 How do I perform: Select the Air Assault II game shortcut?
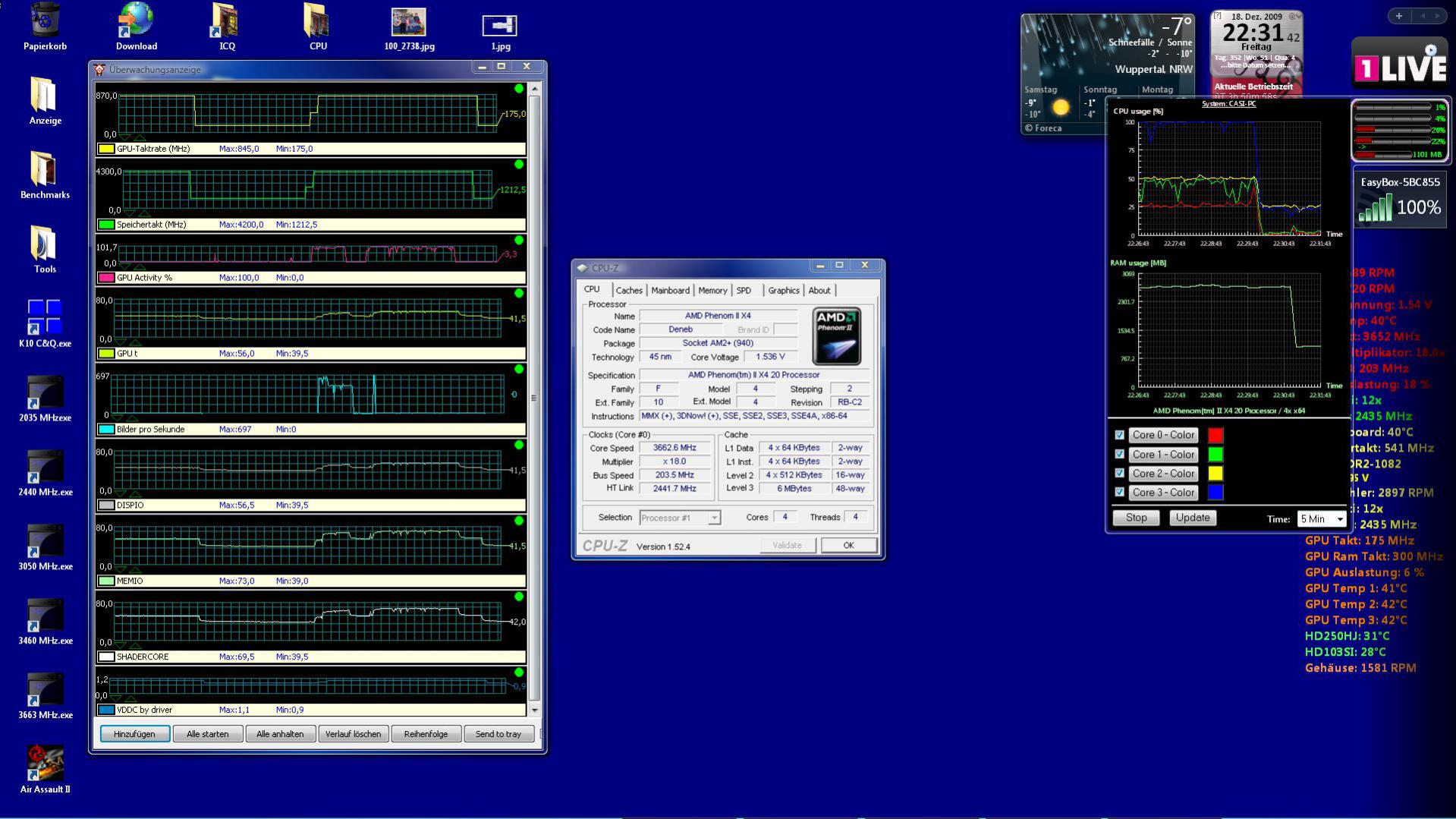pos(46,769)
